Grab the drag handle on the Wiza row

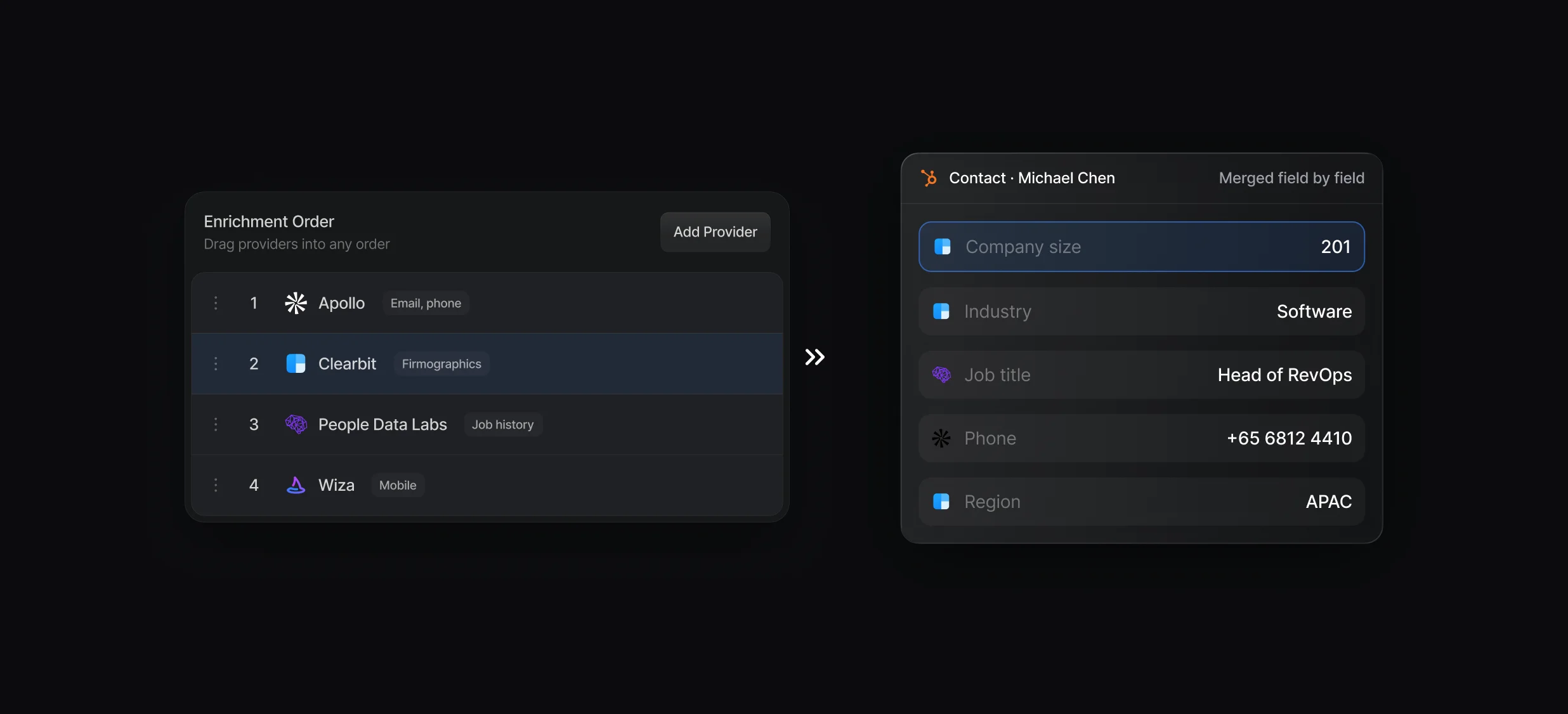click(216, 485)
